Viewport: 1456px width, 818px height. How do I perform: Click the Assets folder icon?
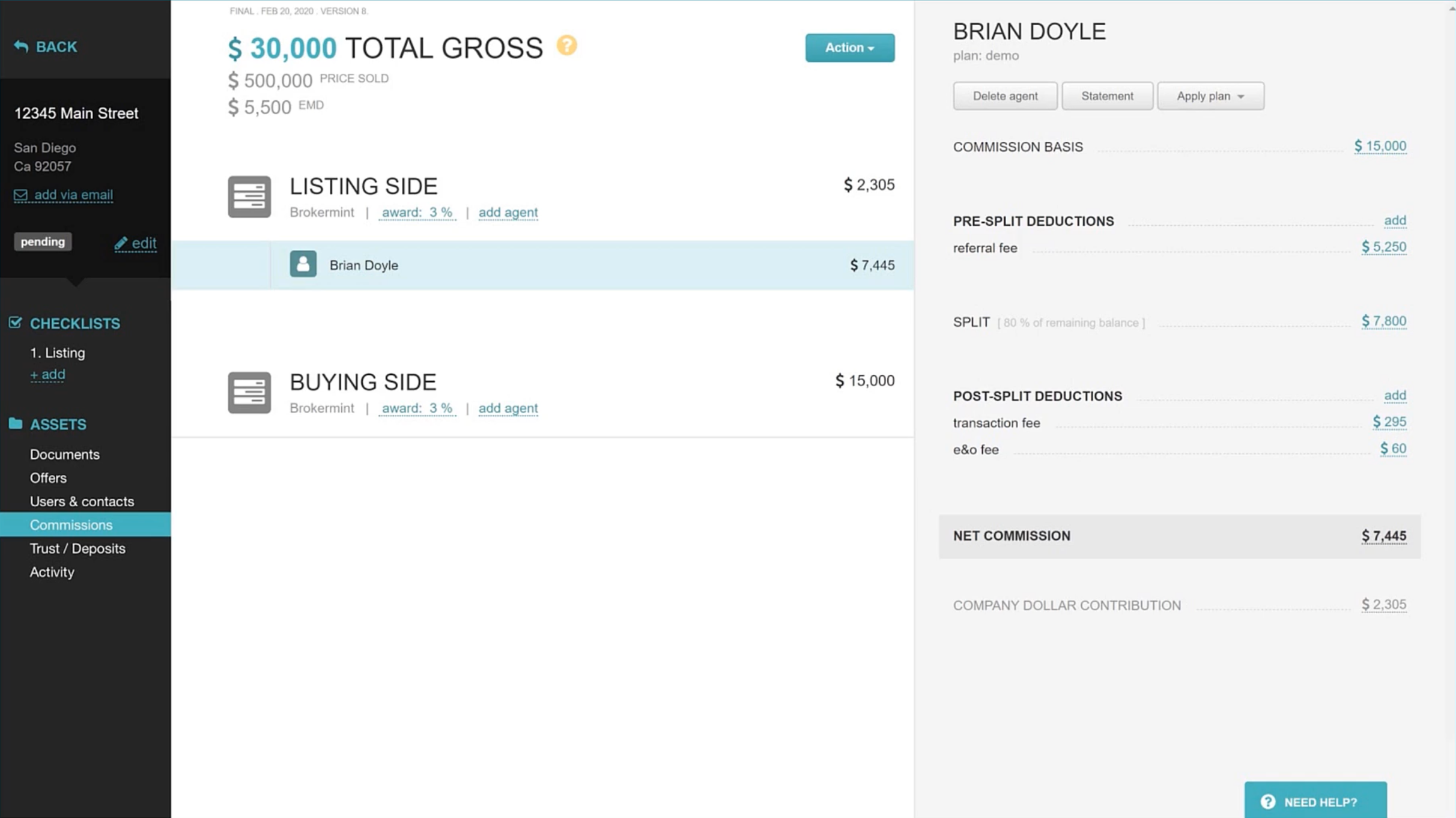[x=16, y=424]
